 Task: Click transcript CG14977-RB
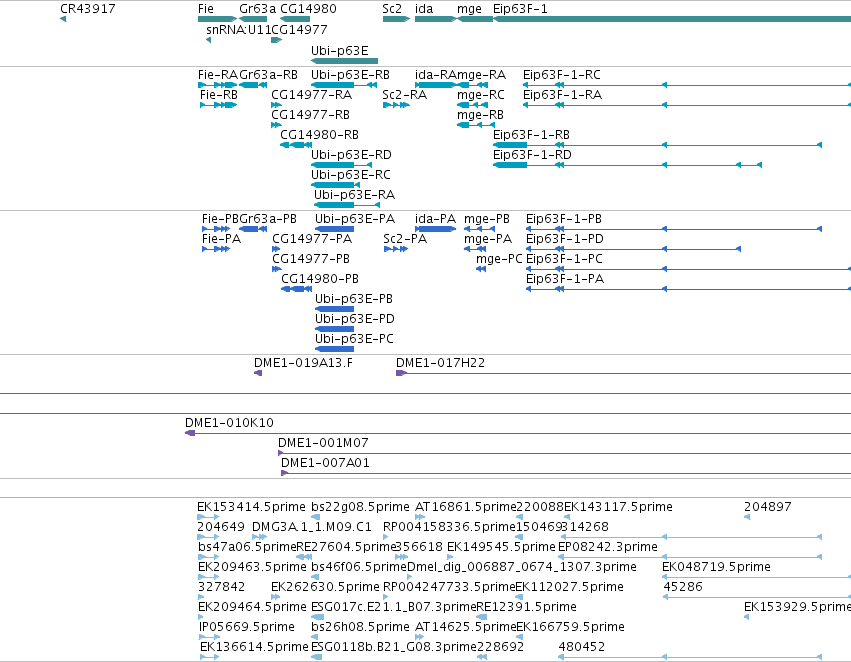(310, 114)
